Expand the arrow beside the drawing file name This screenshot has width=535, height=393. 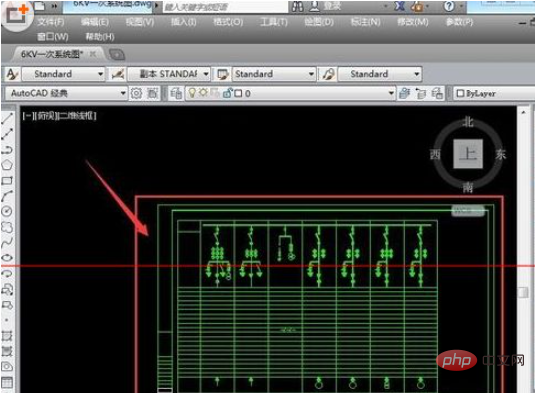pyautogui.click(x=157, y=6)
